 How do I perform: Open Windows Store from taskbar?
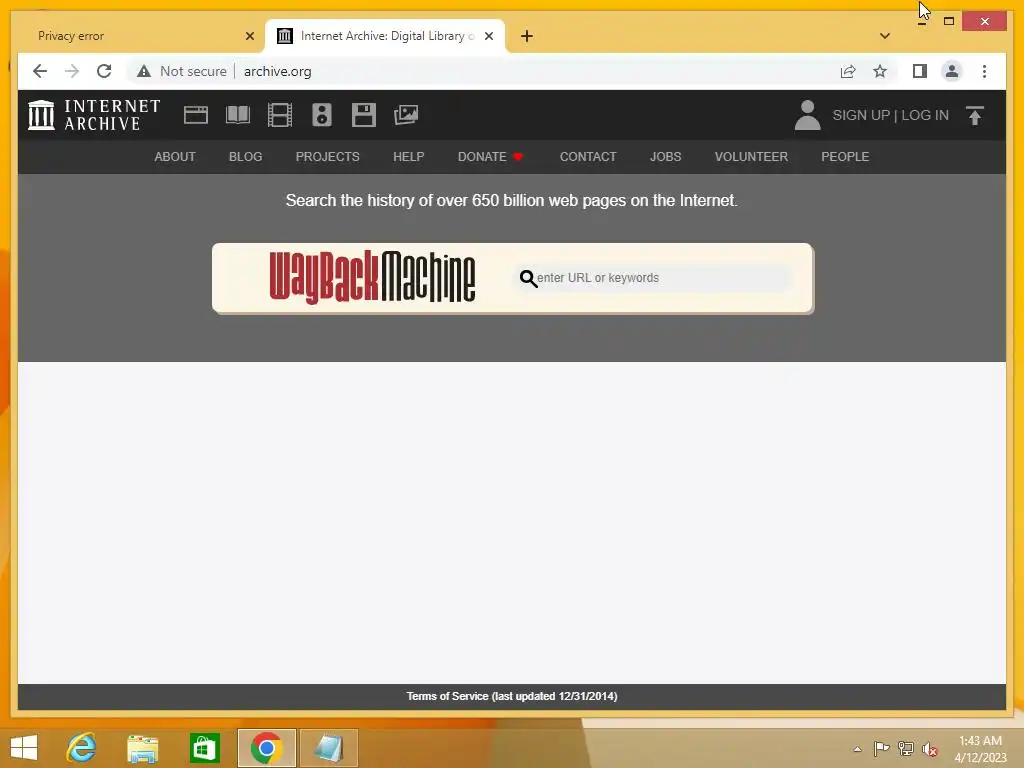click(204, 748)
